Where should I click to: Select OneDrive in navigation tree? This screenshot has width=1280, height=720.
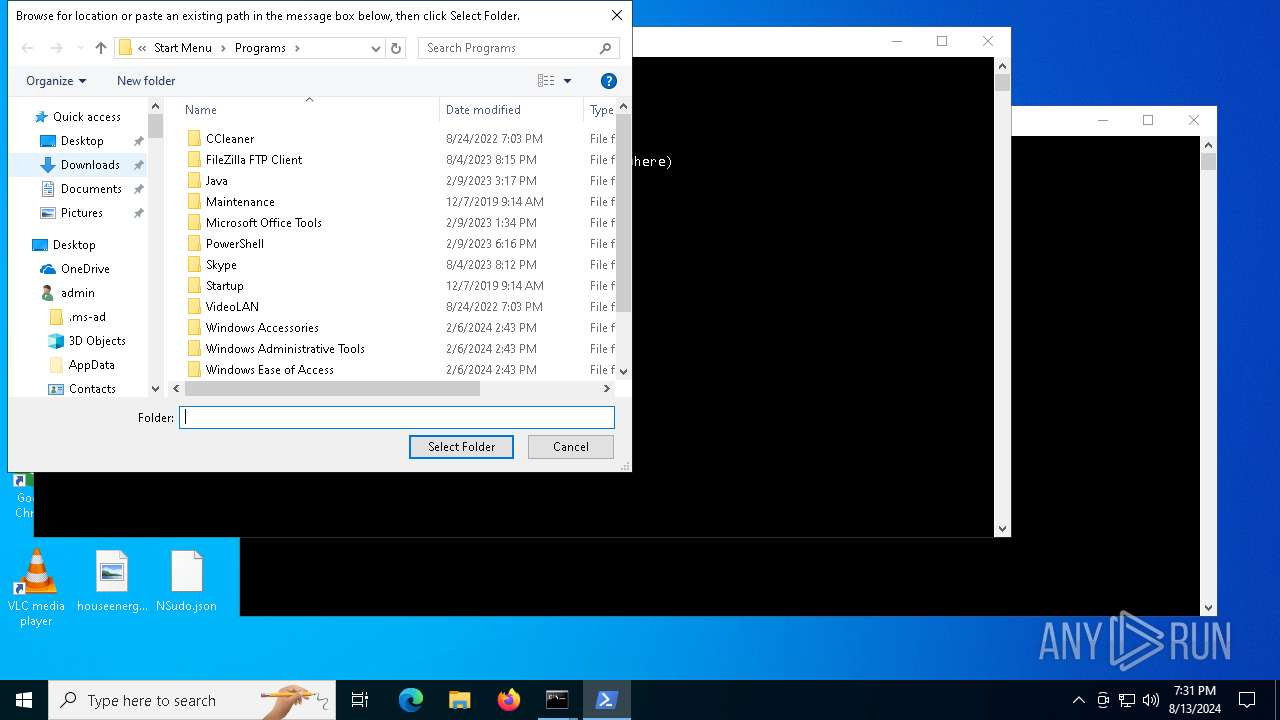point(85,269)
